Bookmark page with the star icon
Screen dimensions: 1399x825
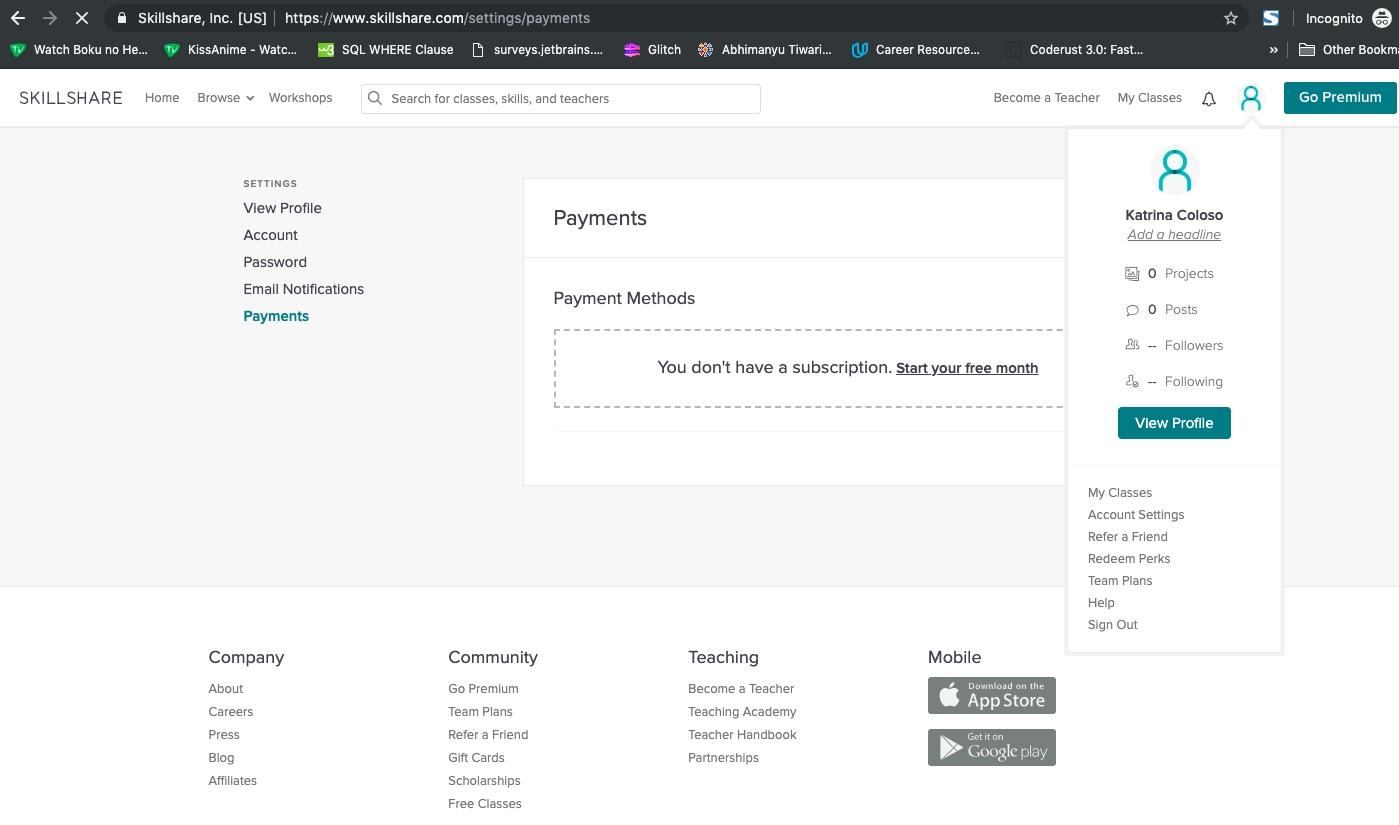point(1231,18)
